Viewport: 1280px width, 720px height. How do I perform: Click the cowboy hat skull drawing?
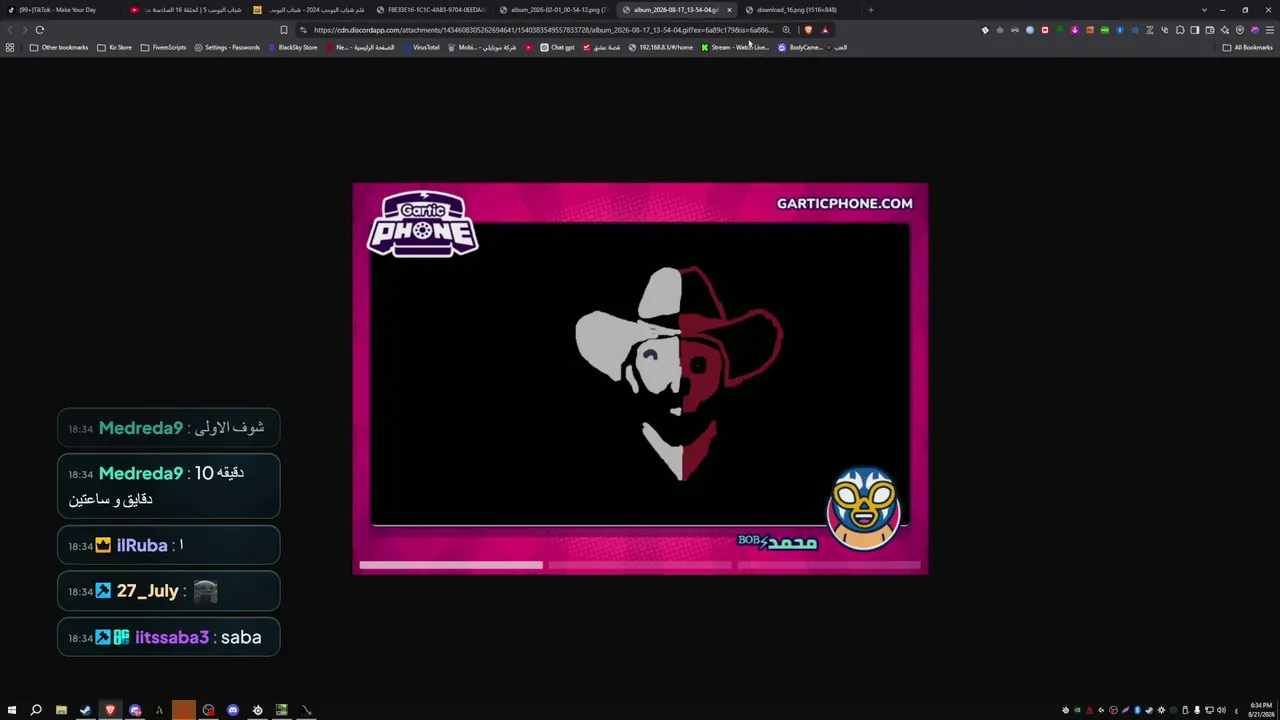(679, 372)
